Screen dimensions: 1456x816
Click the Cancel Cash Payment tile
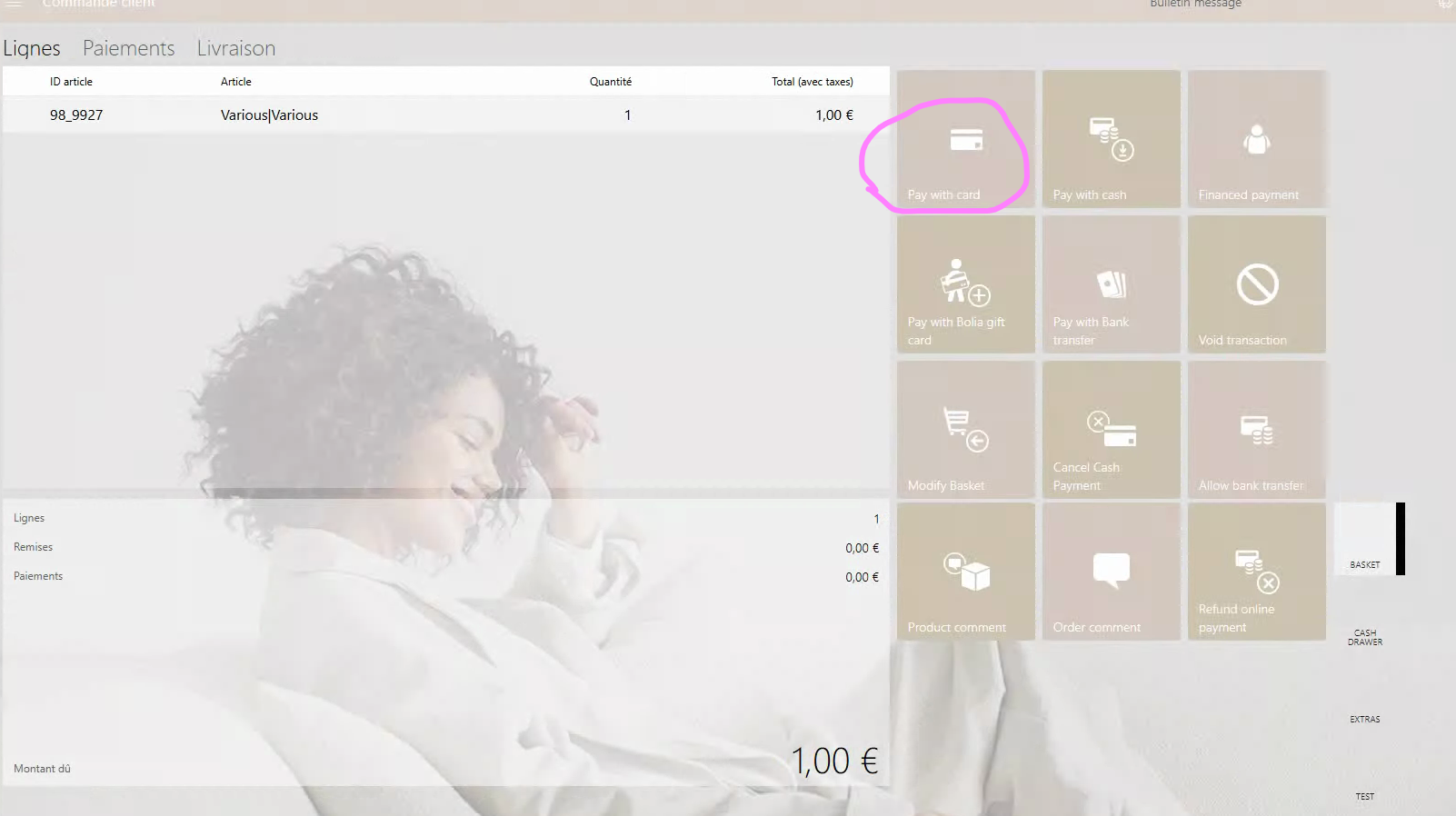tap(1111, 430)
